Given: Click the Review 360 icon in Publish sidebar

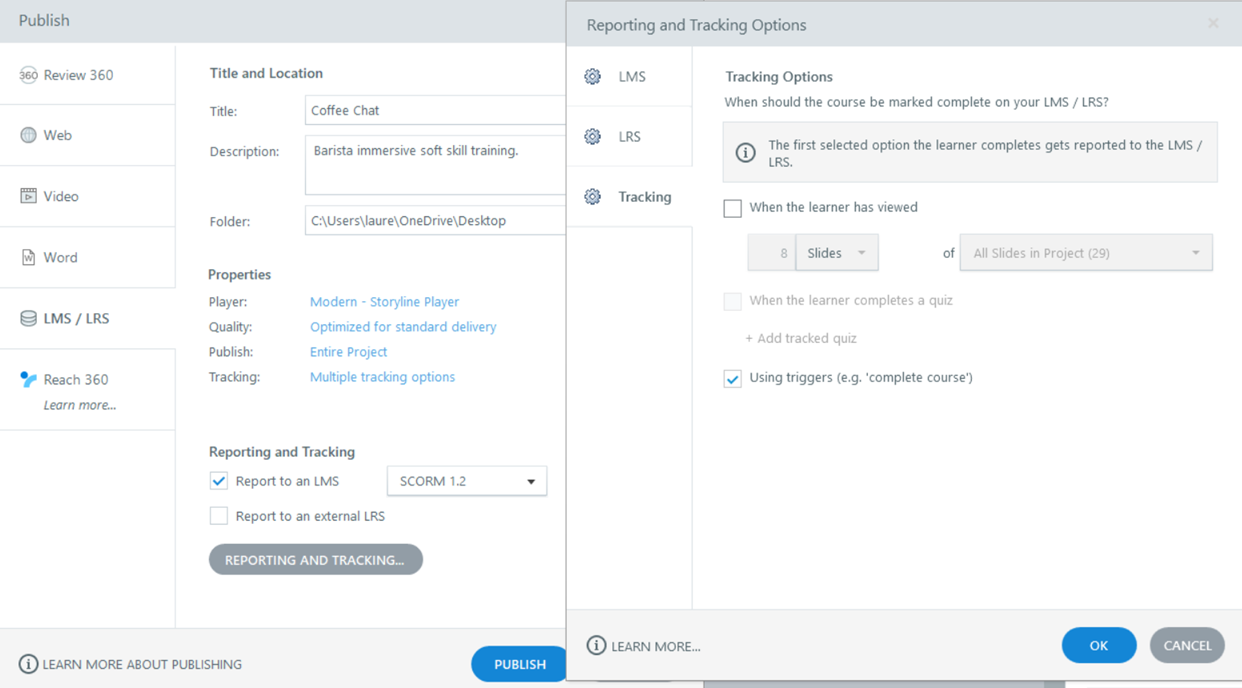Looking at the screenshot, I should [28, 75].
